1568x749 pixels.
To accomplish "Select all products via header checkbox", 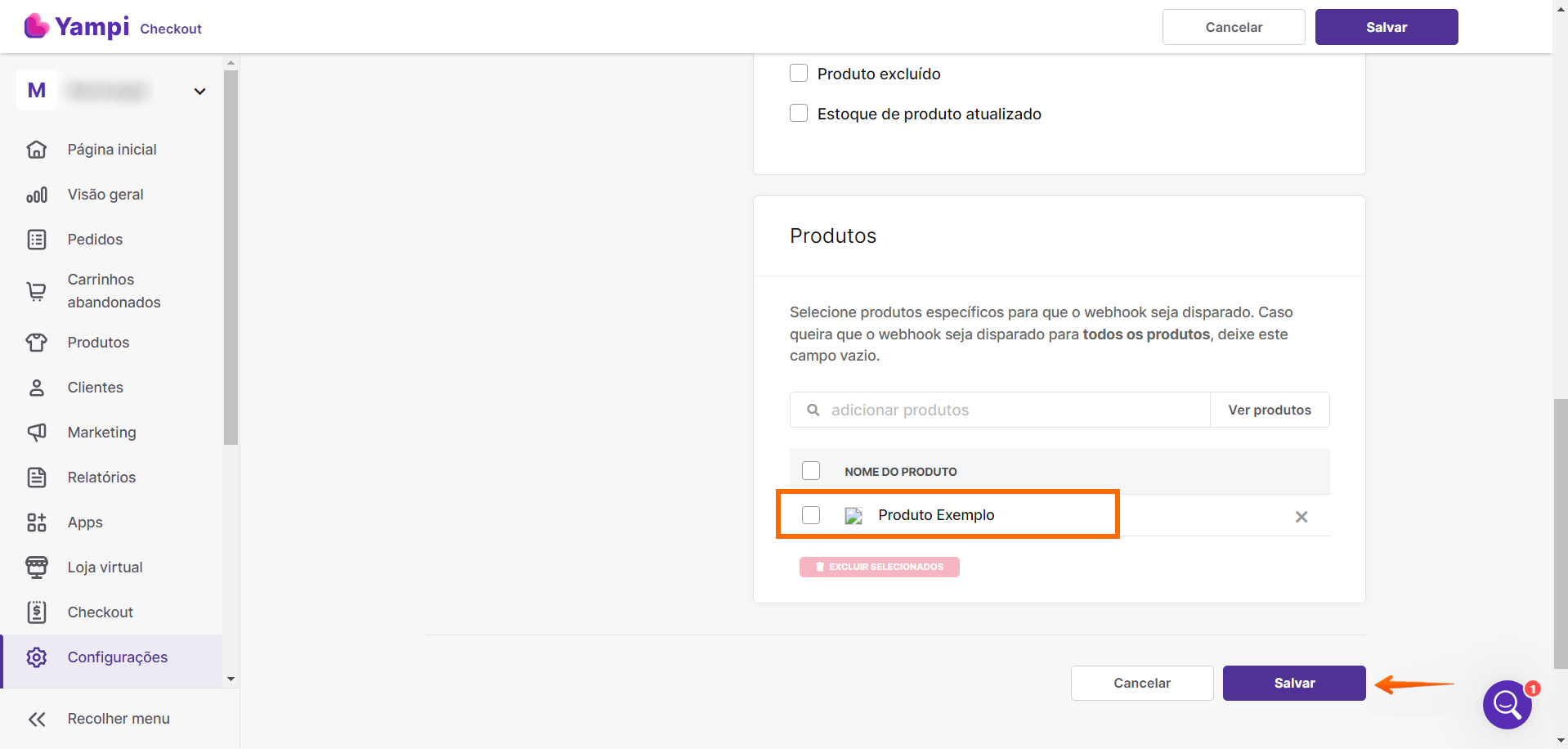I will [811, 471].
